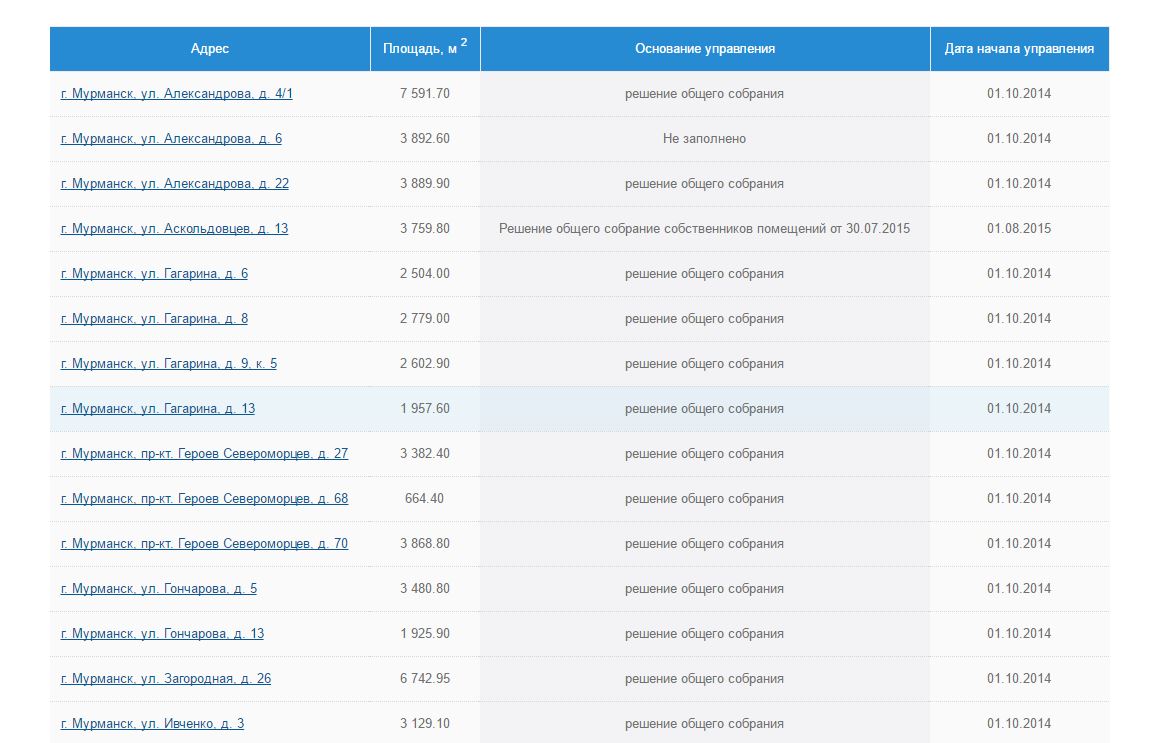This screenshot has height=743, width=1167.
Task: Select area value 3 129.10
Action: coord(425,724)
